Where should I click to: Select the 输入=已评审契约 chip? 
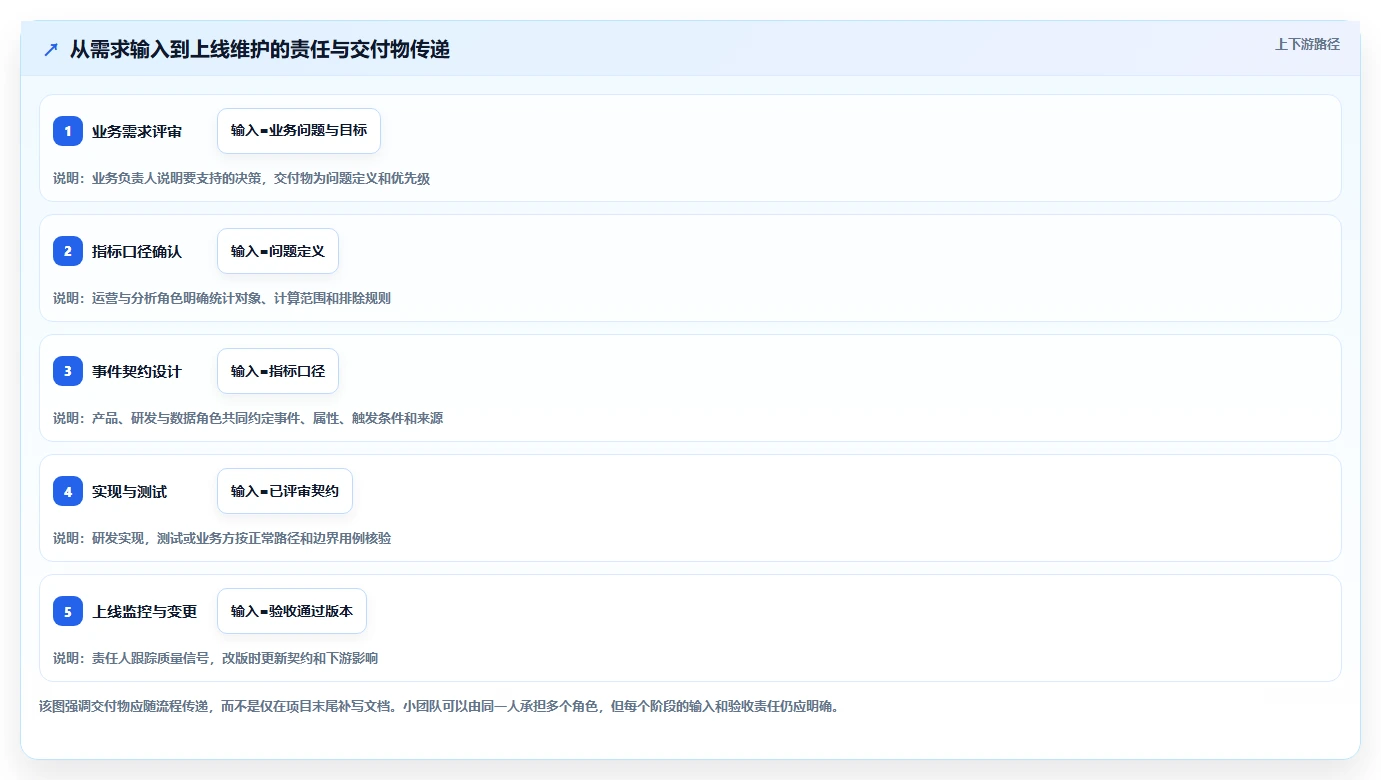point(285,491)
